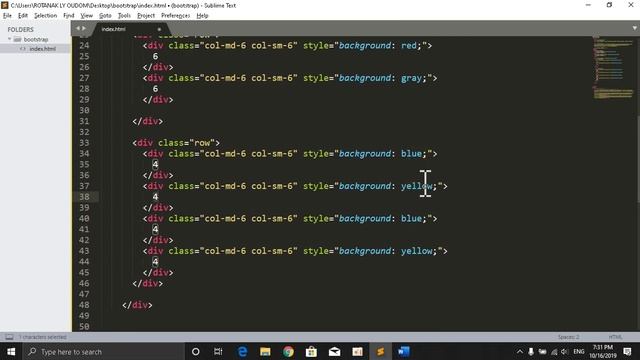Open index.html in the sidebar
640x360 pixels.
42,49
